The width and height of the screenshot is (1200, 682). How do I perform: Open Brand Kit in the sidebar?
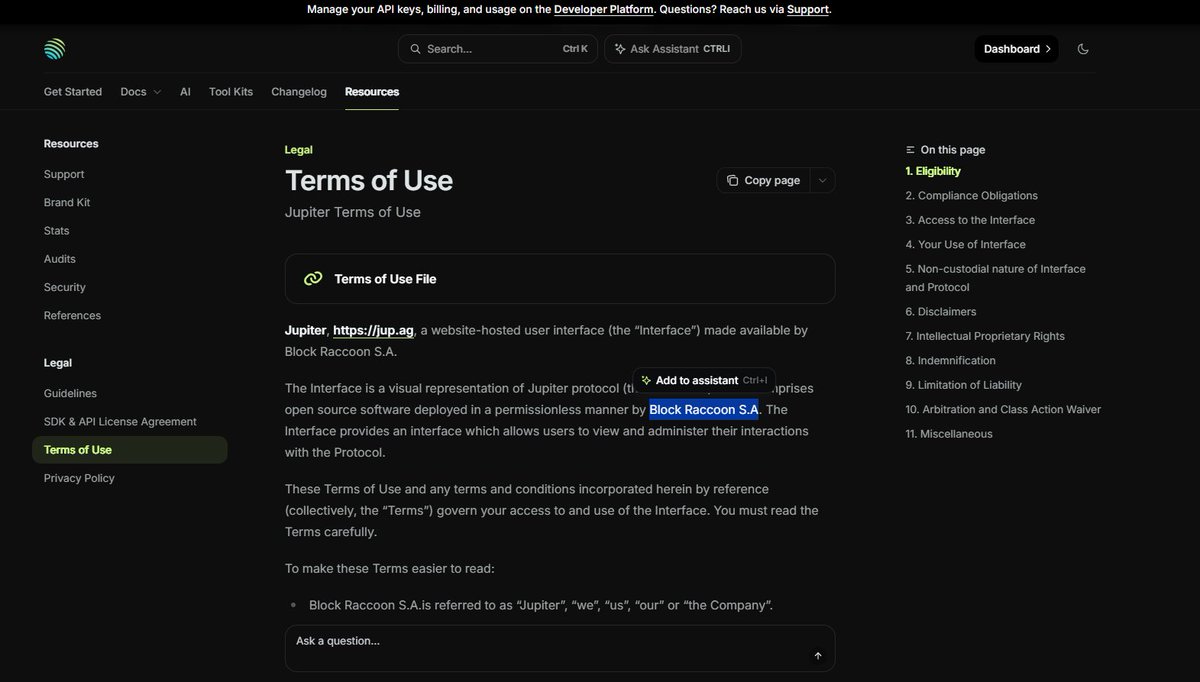[67, 202]
